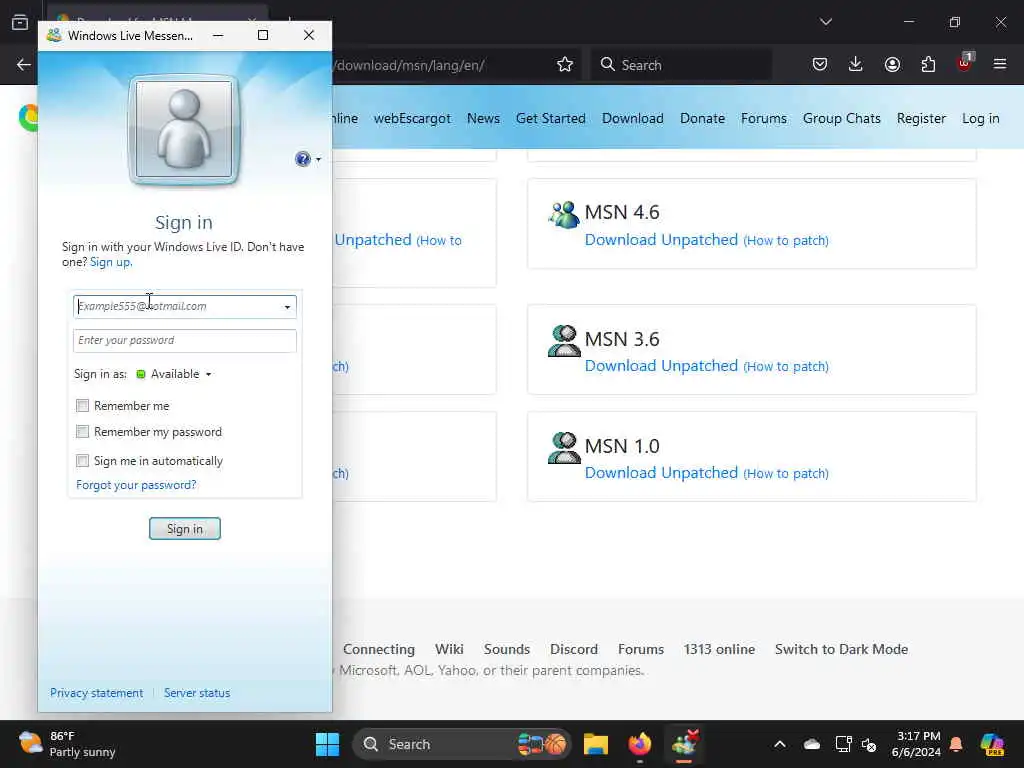The image size is (1024, 768).
Task: Open the Donate nav item
Action: point(702,118)
